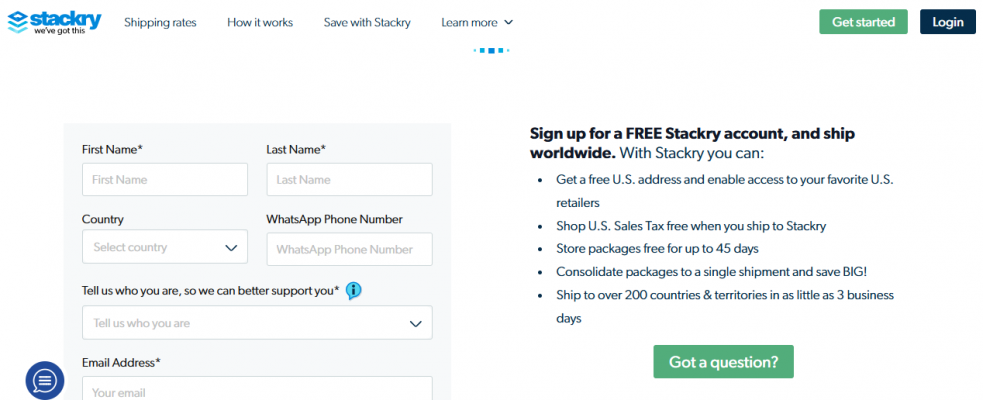This screenshot has height=400, width=983.
Task: Open Save with Stackry link
Action: pyautogui.click(x=367, y=22)
